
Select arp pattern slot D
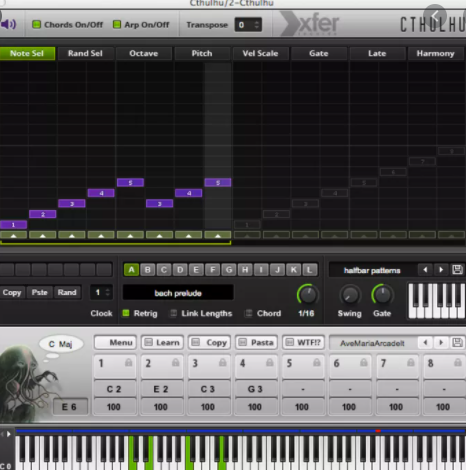tap(180, 270)
